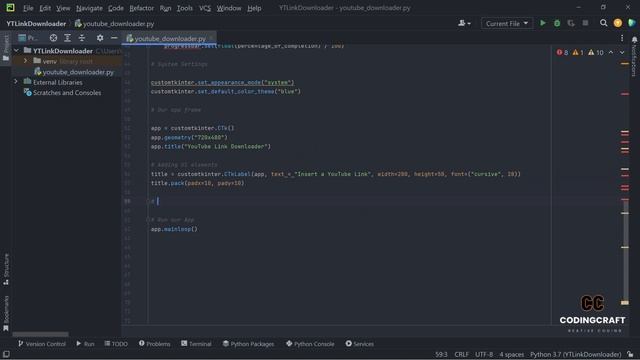
Task: Run with coverage icon in toolbar
Action: (571, 23)
